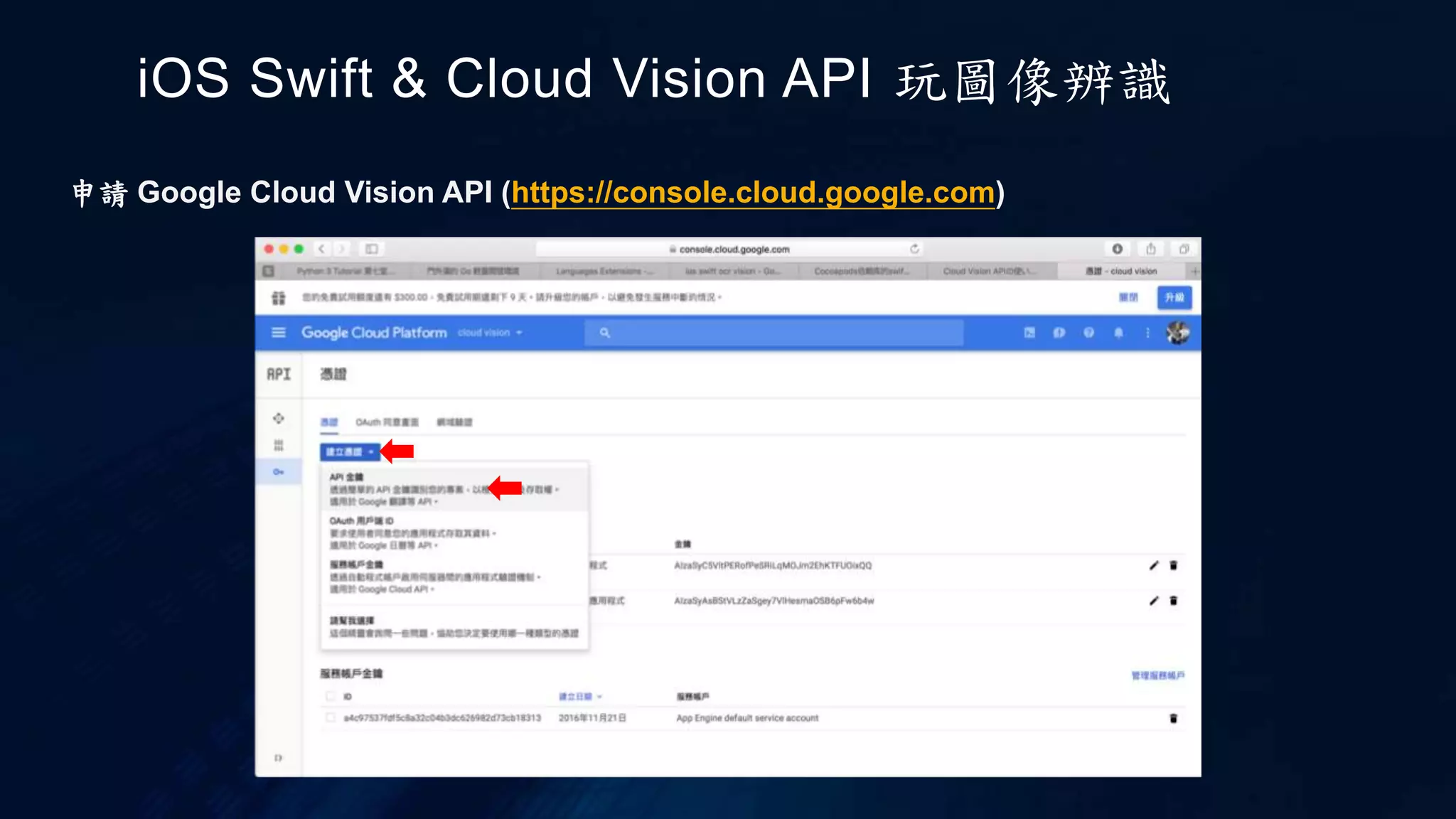Sort by the creation date column header

point(580,697)
